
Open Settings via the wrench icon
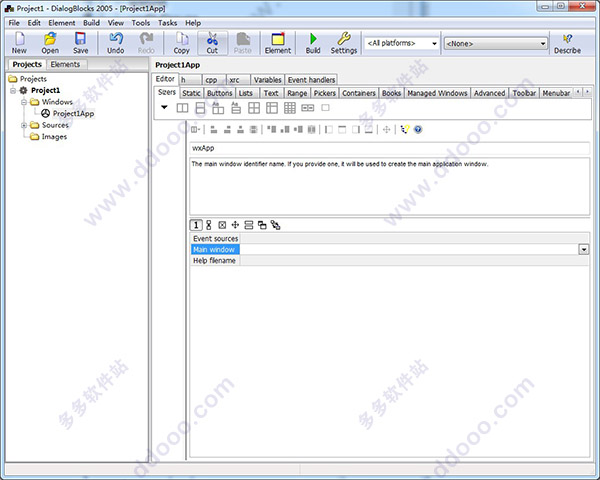(x=344, y=39)
